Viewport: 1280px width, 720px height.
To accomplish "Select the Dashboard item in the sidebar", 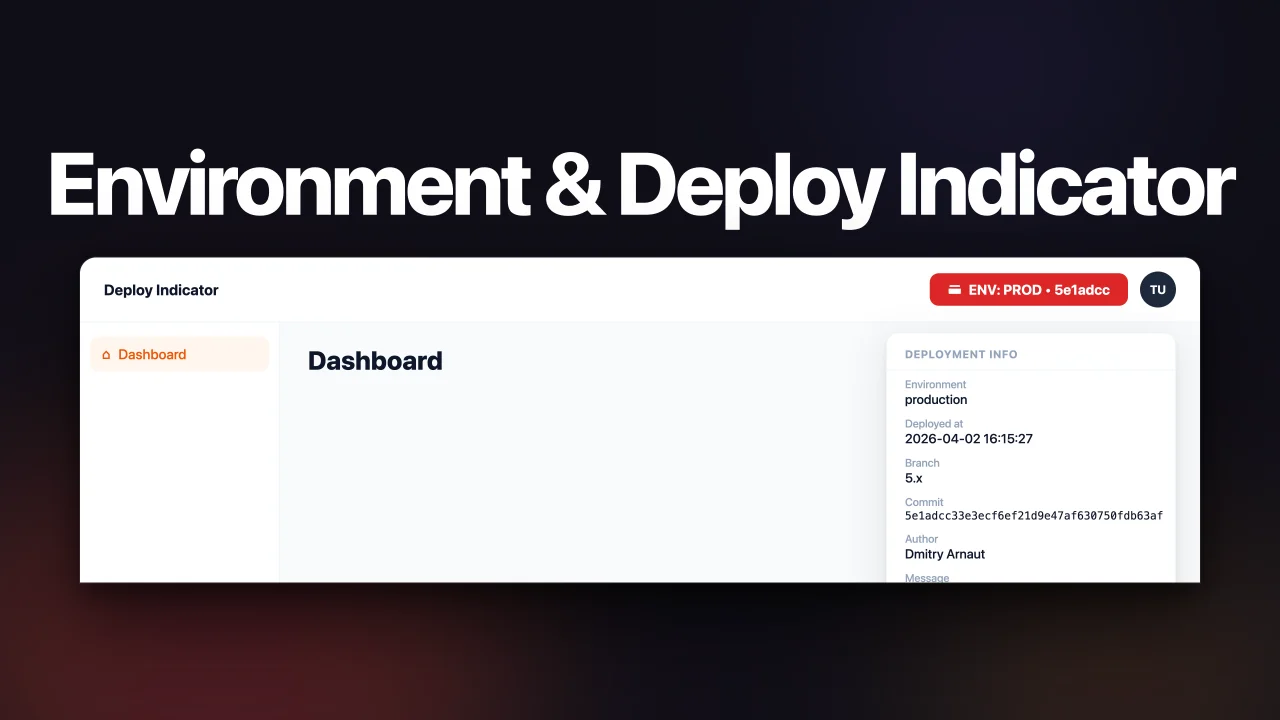I will coord(152,354).
